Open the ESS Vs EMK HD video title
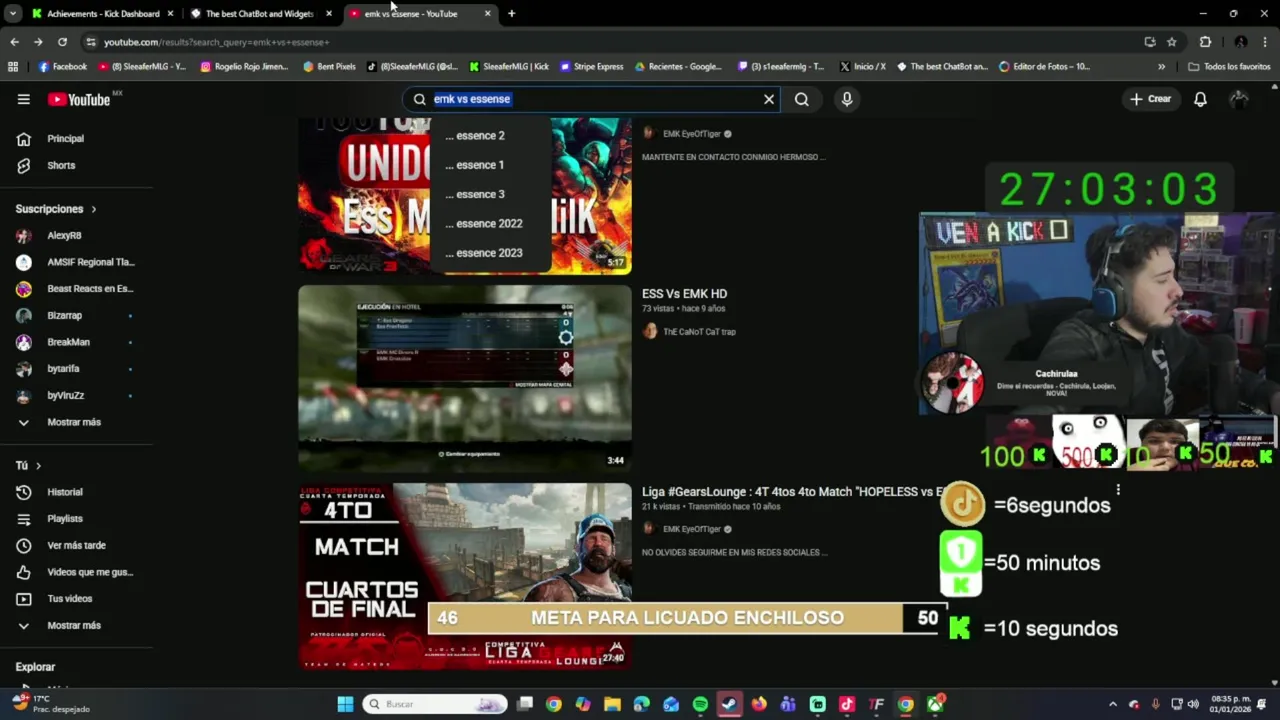Screen dimensions: 1280x720 click(x=684, y=294)
